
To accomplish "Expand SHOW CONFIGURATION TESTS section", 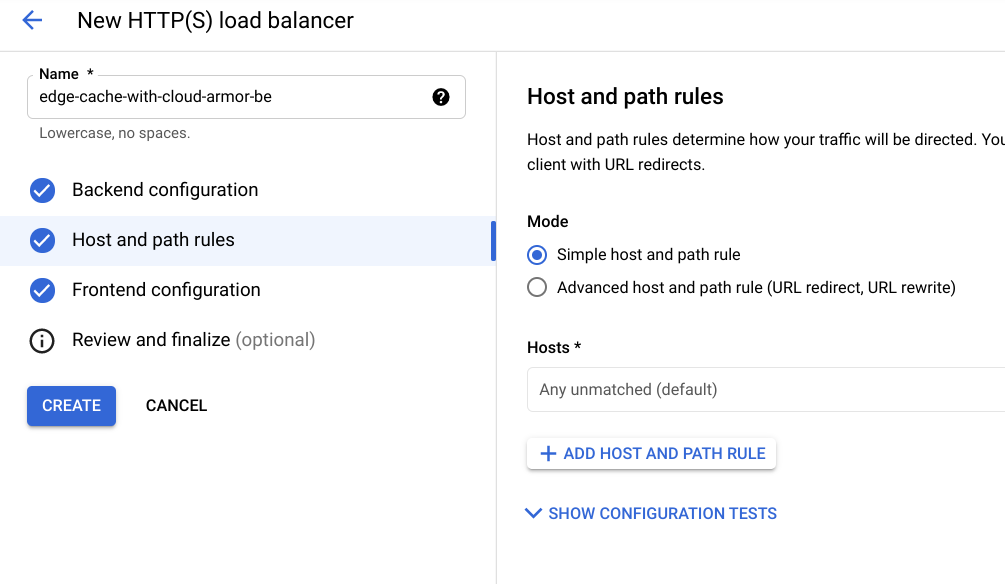I will click(x=662, y=514).
